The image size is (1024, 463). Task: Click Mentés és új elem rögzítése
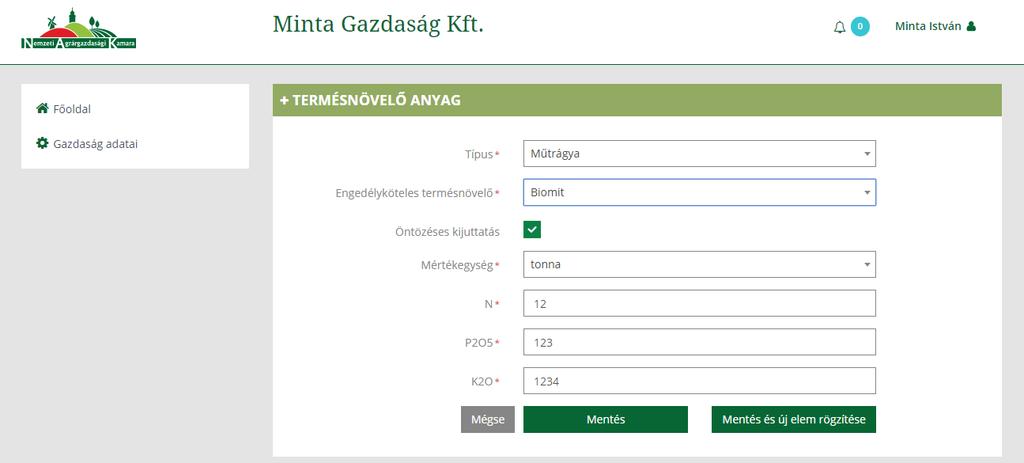click(x=793, y=419)
